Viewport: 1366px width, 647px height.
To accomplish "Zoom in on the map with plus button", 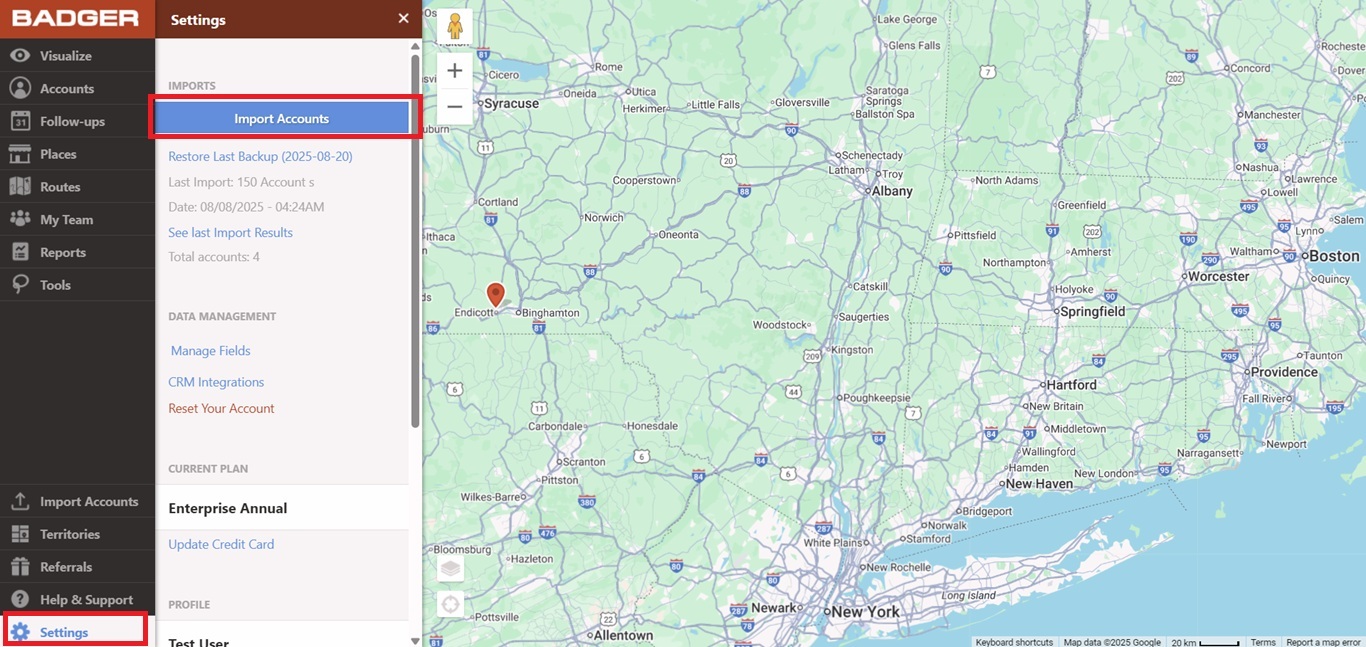I will tap(455, 71).
